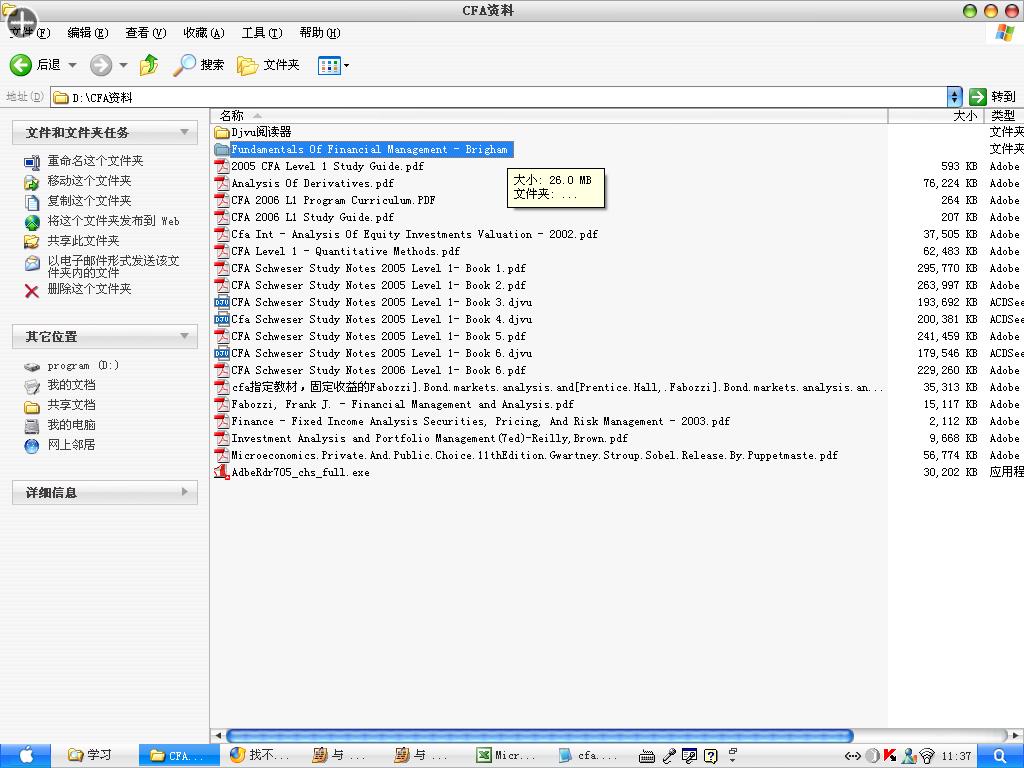Sort by the 名称 column header
Image resolution: width=1024 pixels, height=768 pixels.
click(x=549, y=116)
